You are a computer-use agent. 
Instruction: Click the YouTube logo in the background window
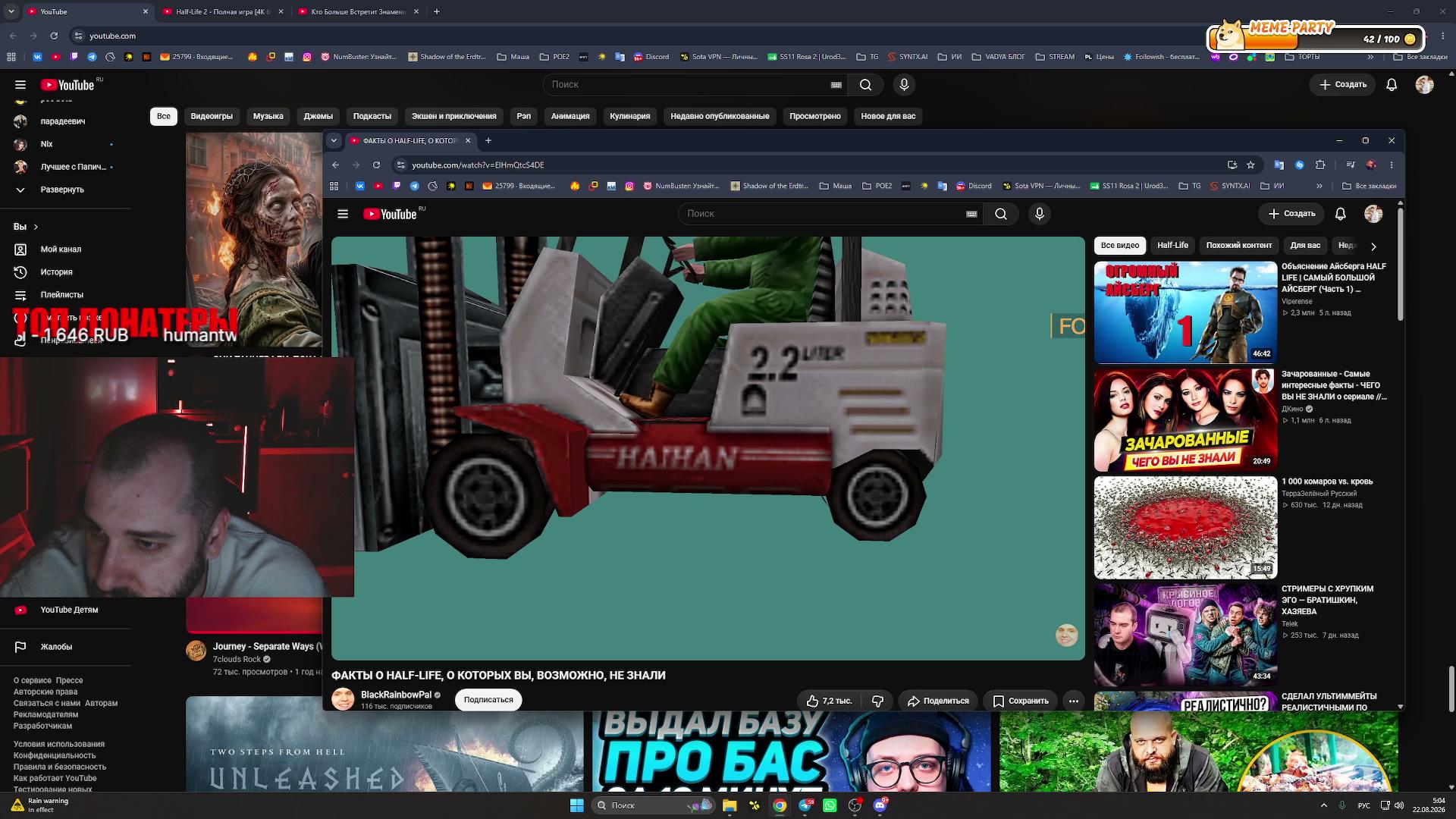click(68, 85)
